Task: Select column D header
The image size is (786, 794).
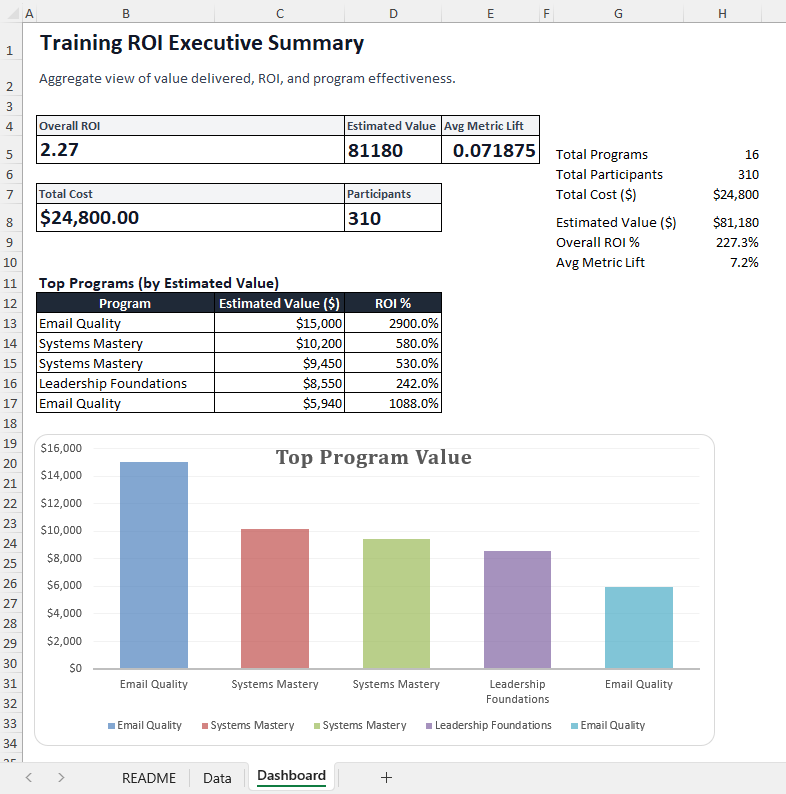Action: [x=393, y=14]
